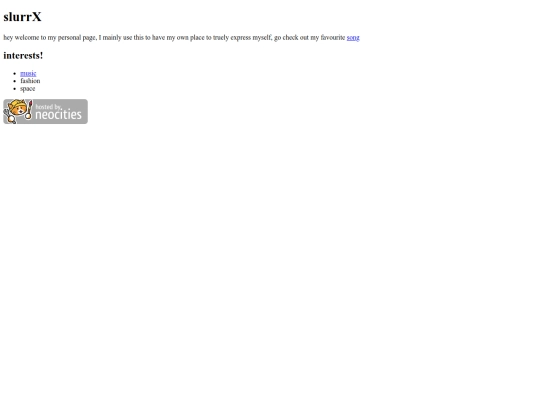This screenshot has height=405, width=540.
Task: Open the favourite song link
Action: tap(353, 38)
